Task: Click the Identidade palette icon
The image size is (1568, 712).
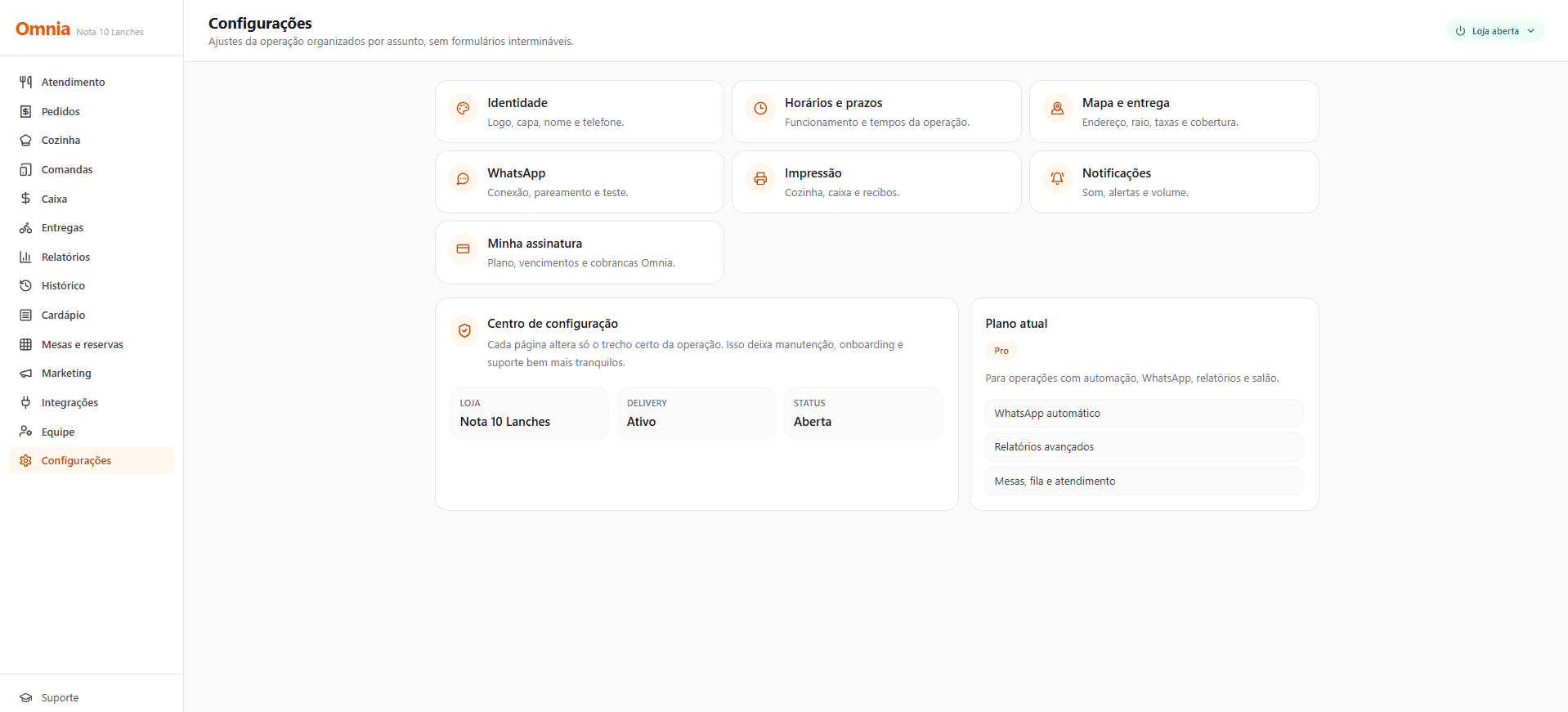Action: pos(463,108)
